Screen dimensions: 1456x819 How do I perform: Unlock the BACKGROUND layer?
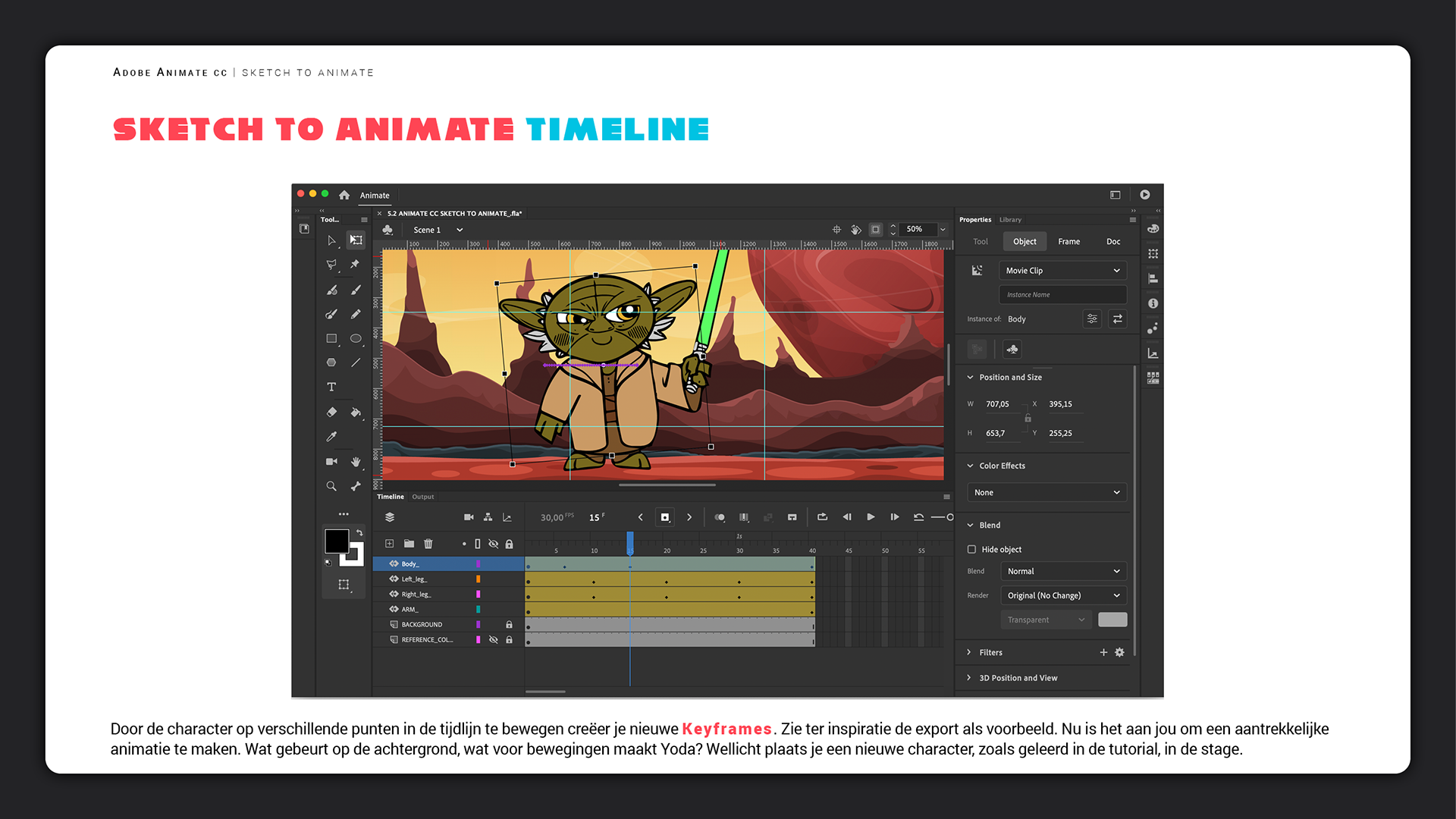click(509, 624)
